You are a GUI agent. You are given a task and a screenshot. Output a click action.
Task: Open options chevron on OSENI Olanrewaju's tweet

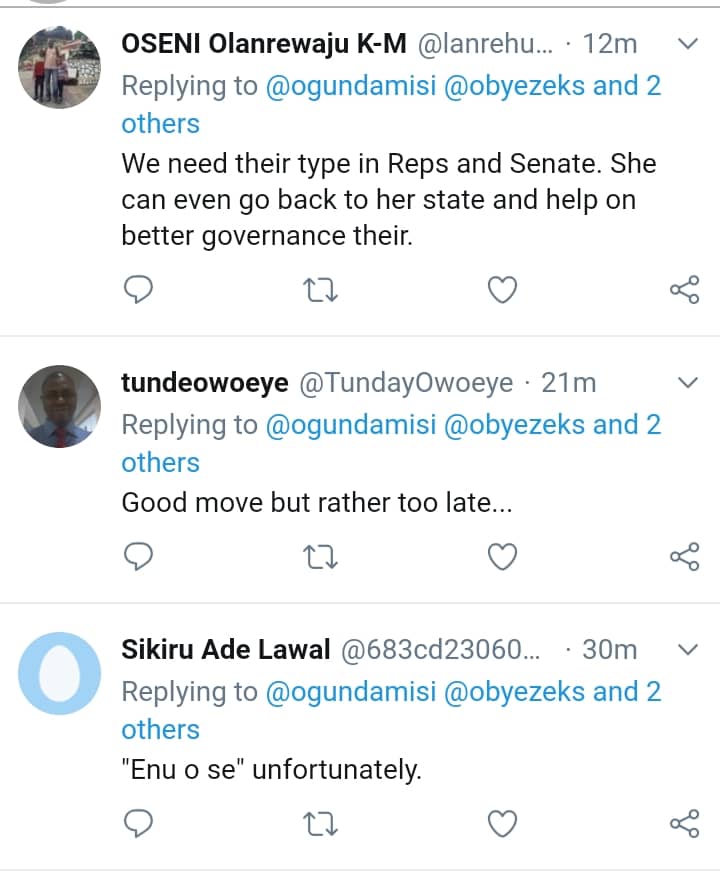pyautogui.click(x=688, y=44)
